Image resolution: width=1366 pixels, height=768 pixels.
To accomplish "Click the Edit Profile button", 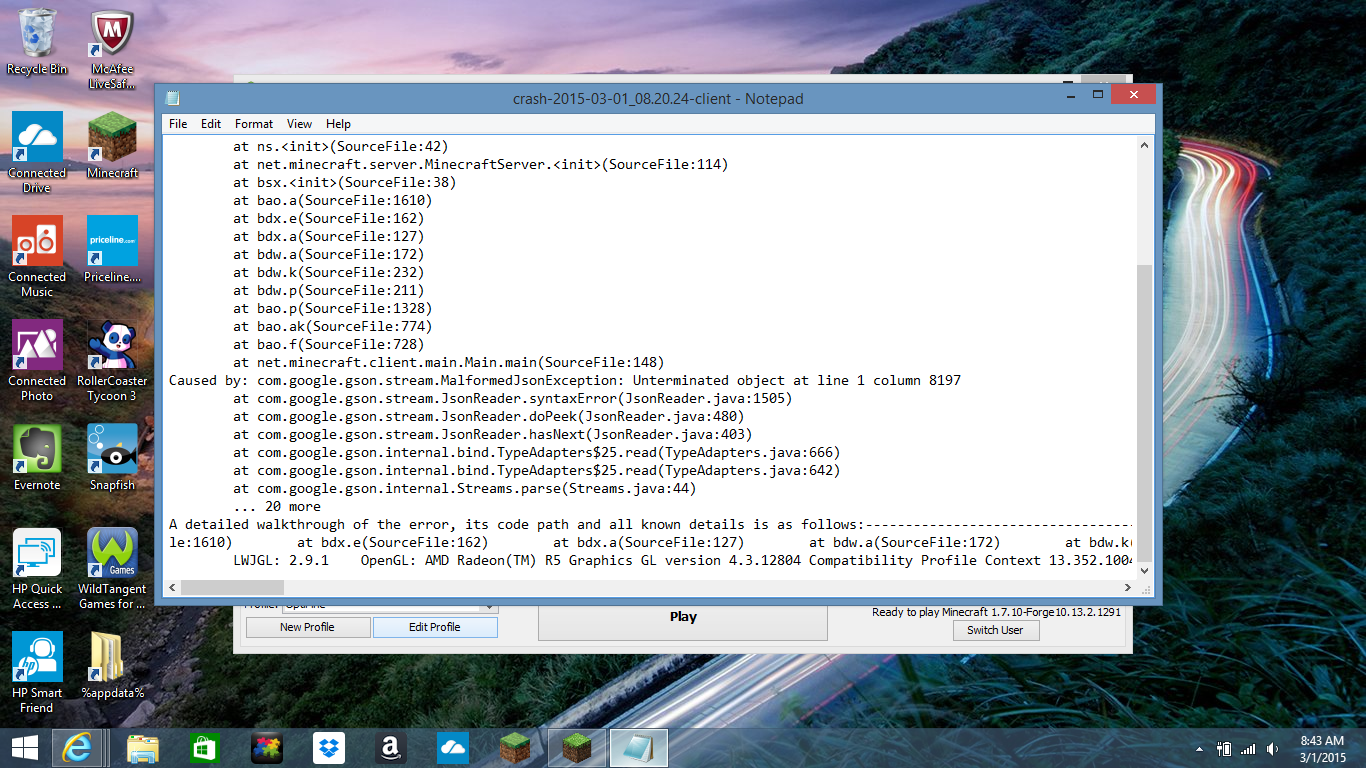I will coord(435,627).
